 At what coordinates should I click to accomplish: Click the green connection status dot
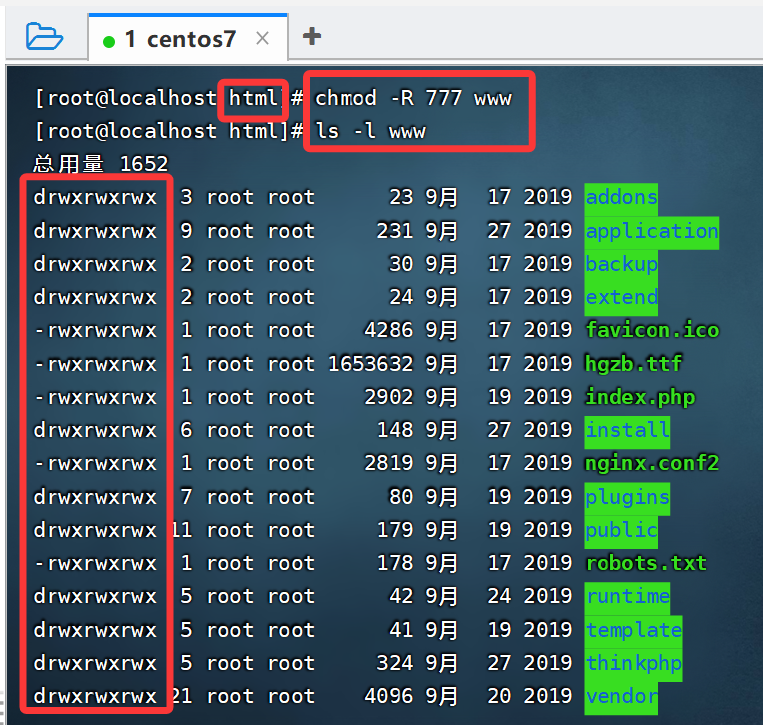pos(109,42)
